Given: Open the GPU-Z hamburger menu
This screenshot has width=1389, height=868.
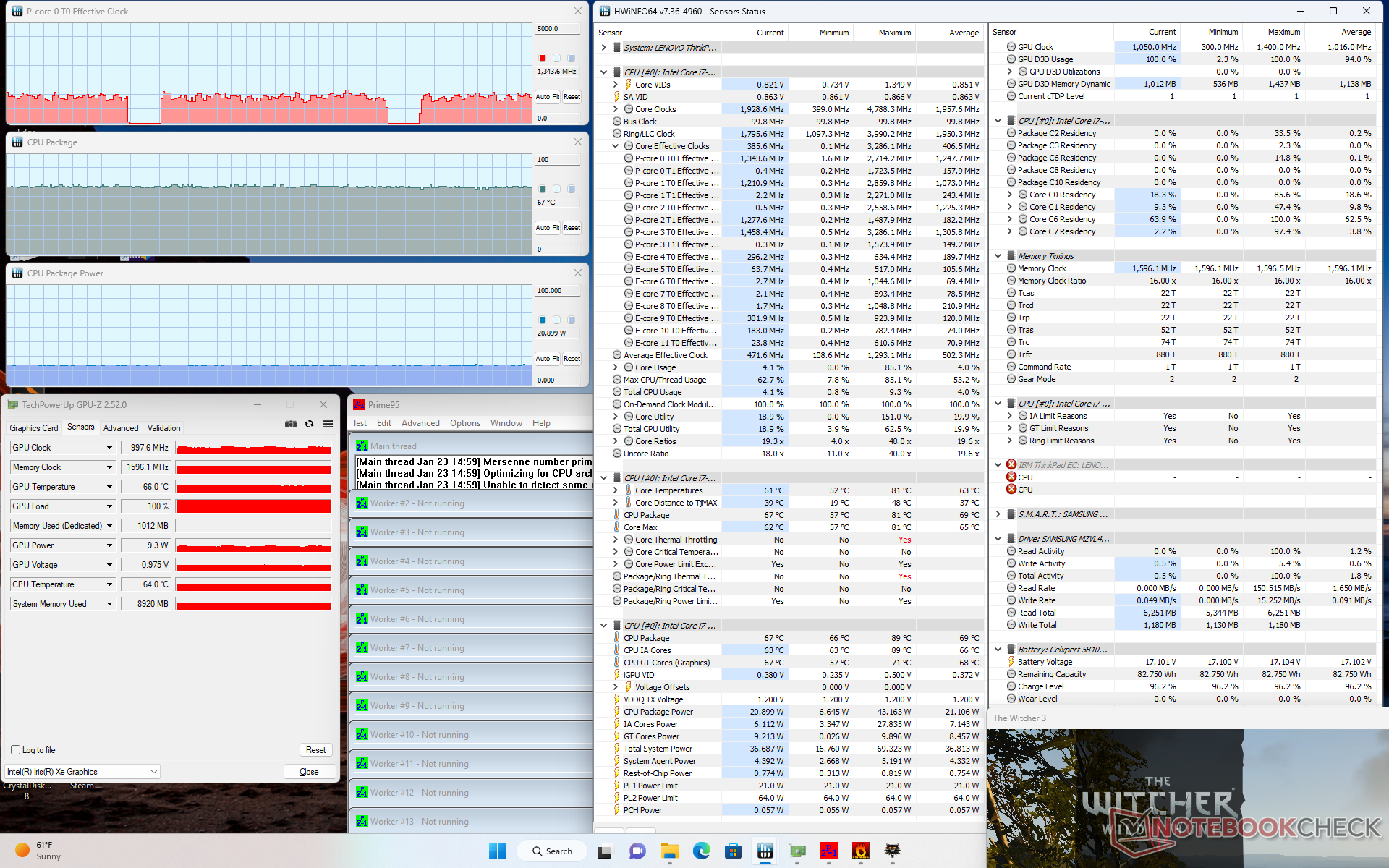Looking at the screenshot, I should (328, 424).
